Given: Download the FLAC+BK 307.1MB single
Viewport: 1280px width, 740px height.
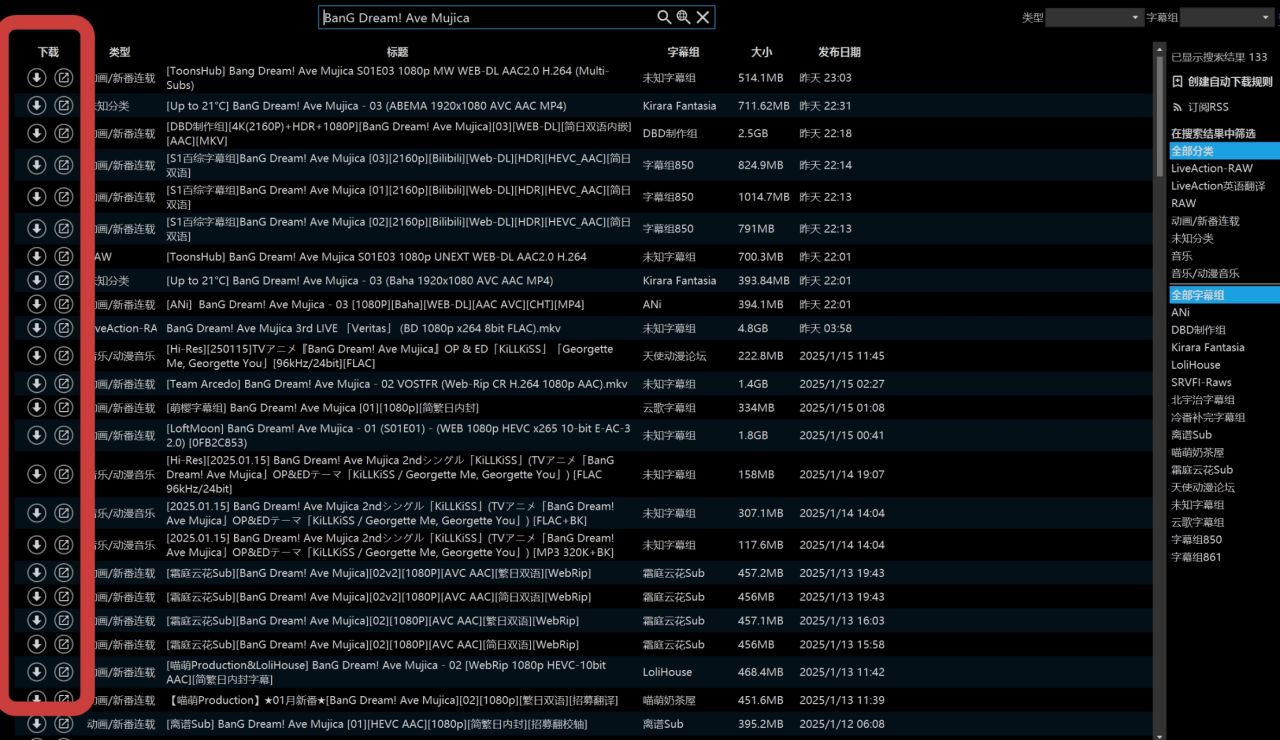Looking at the screenshot, I should (x=37, y=513).
